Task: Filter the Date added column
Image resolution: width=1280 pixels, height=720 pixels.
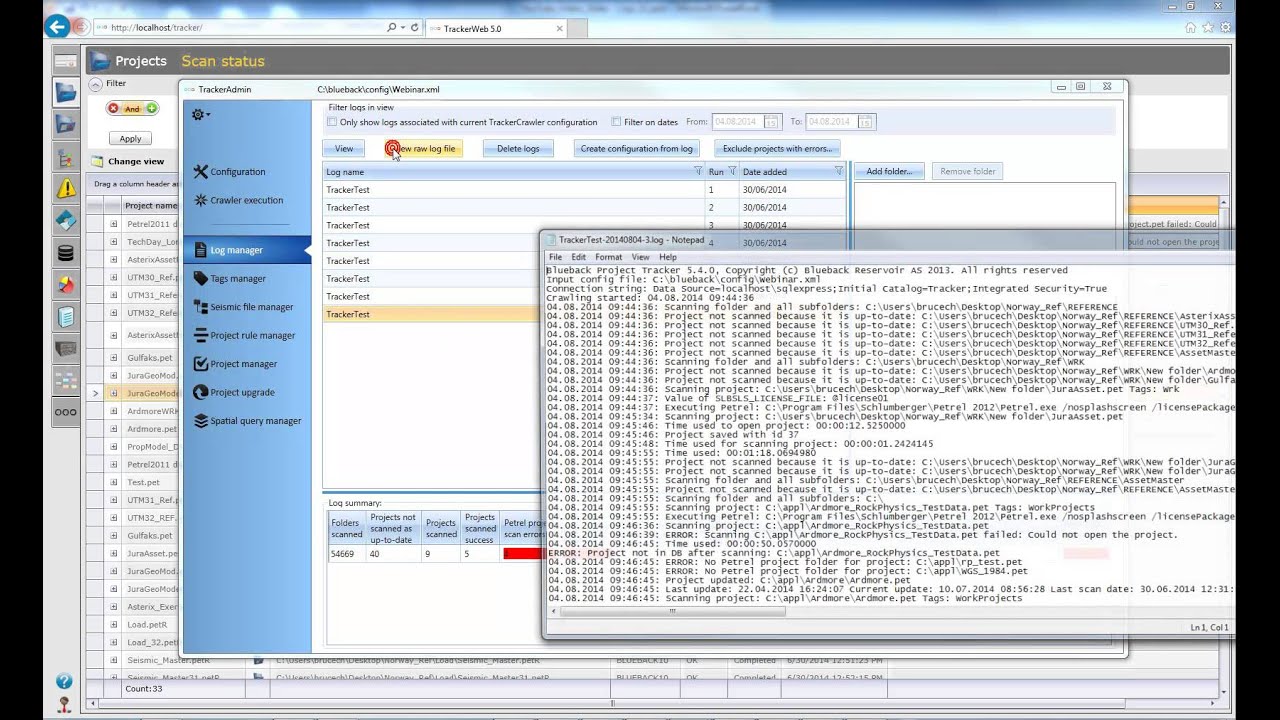Action: (x=839, y=172)
